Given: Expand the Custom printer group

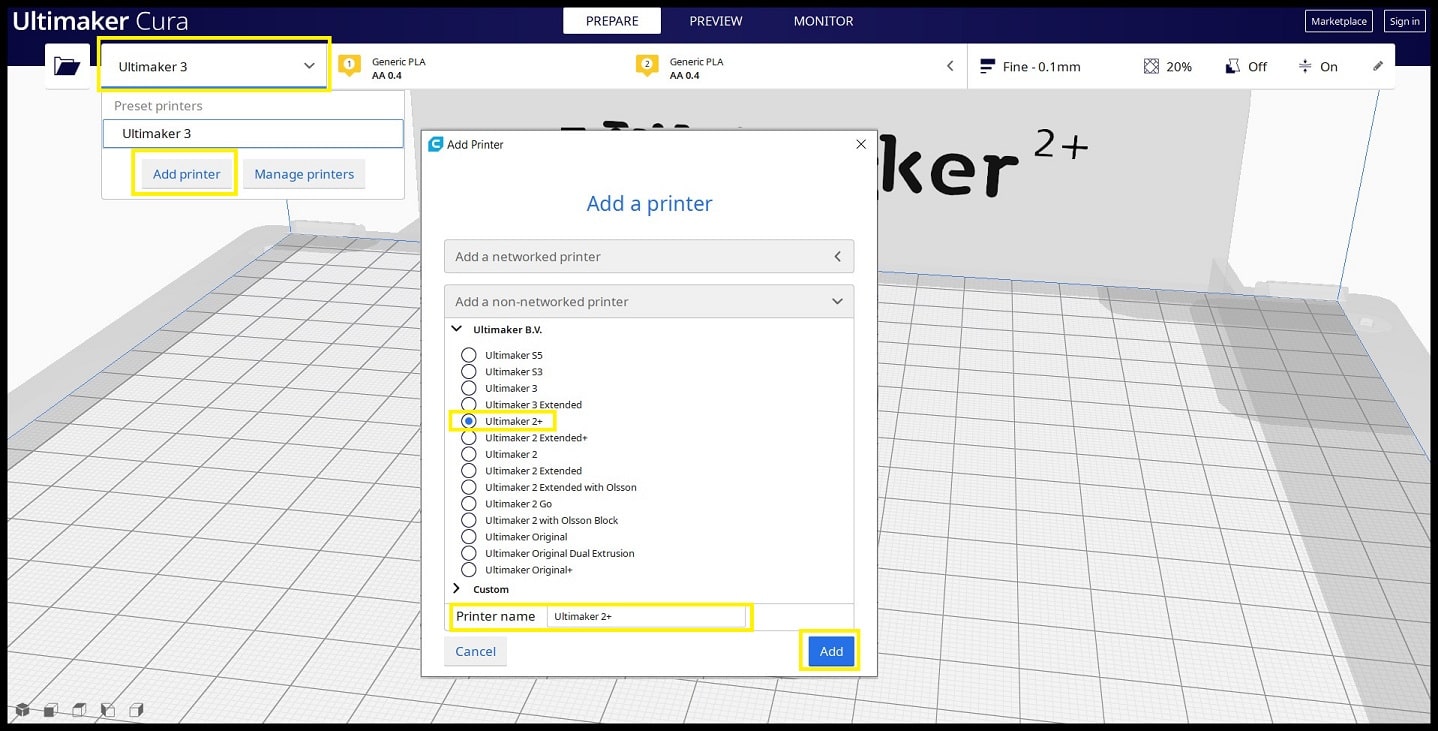Looking at the screenshot, I should [x=457, y=589].
